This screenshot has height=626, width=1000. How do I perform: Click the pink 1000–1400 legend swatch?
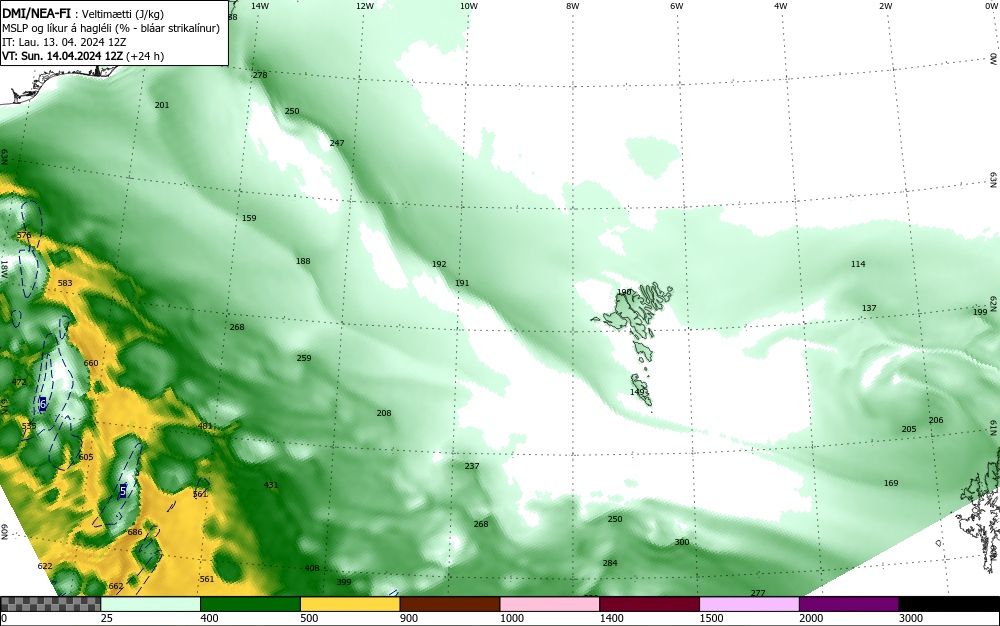click(x=550, y=604)
